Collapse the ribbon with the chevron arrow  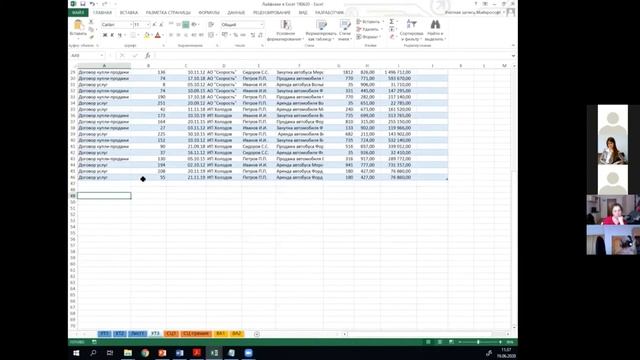coord(513,45)
